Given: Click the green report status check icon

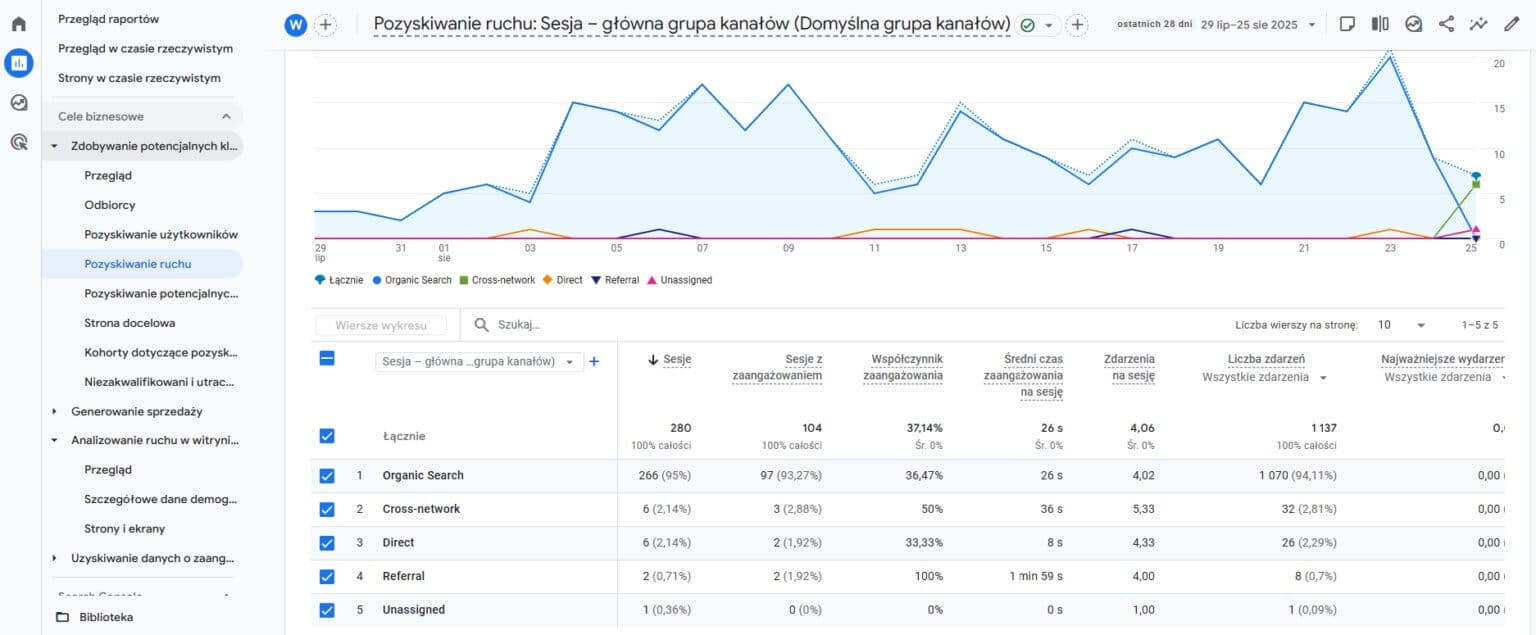Looking at the screenshot, I should click(x=1027, y=25).
